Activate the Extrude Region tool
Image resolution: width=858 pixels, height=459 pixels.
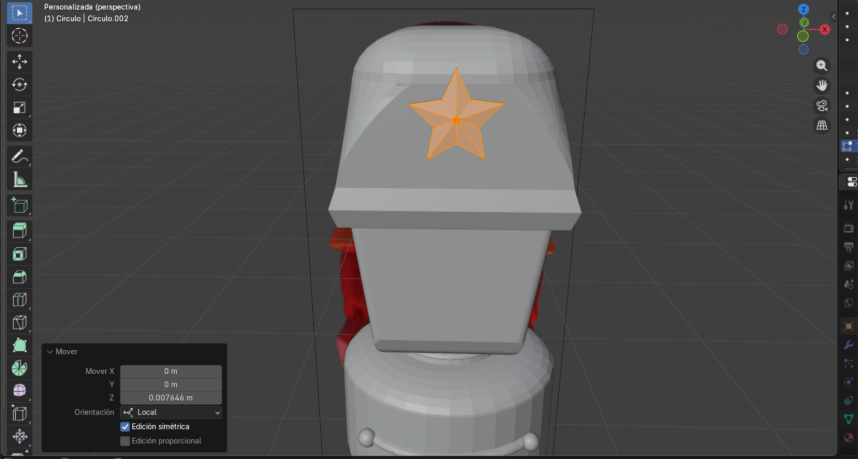click(19, 231)
